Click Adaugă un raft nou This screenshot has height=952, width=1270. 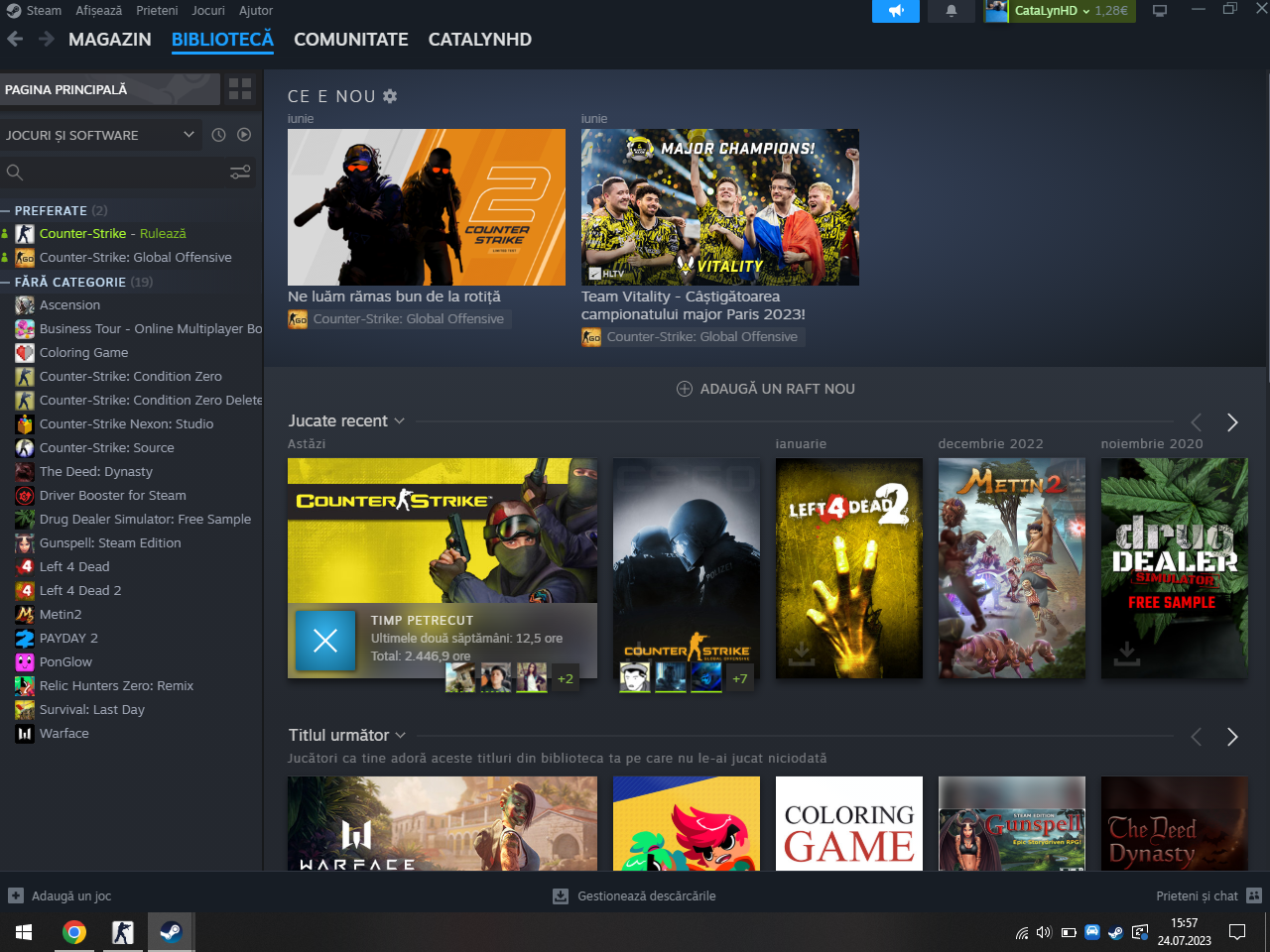(766, 389)
